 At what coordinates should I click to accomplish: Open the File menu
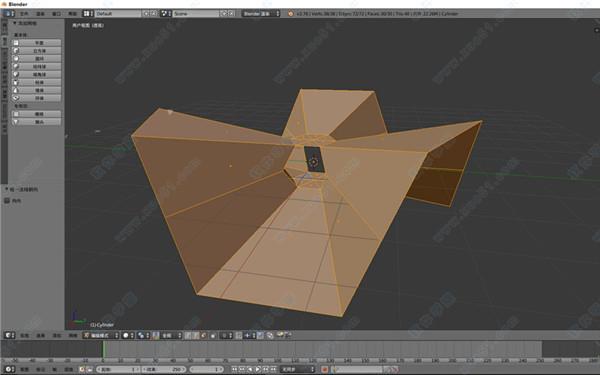(x=24, y=13)
